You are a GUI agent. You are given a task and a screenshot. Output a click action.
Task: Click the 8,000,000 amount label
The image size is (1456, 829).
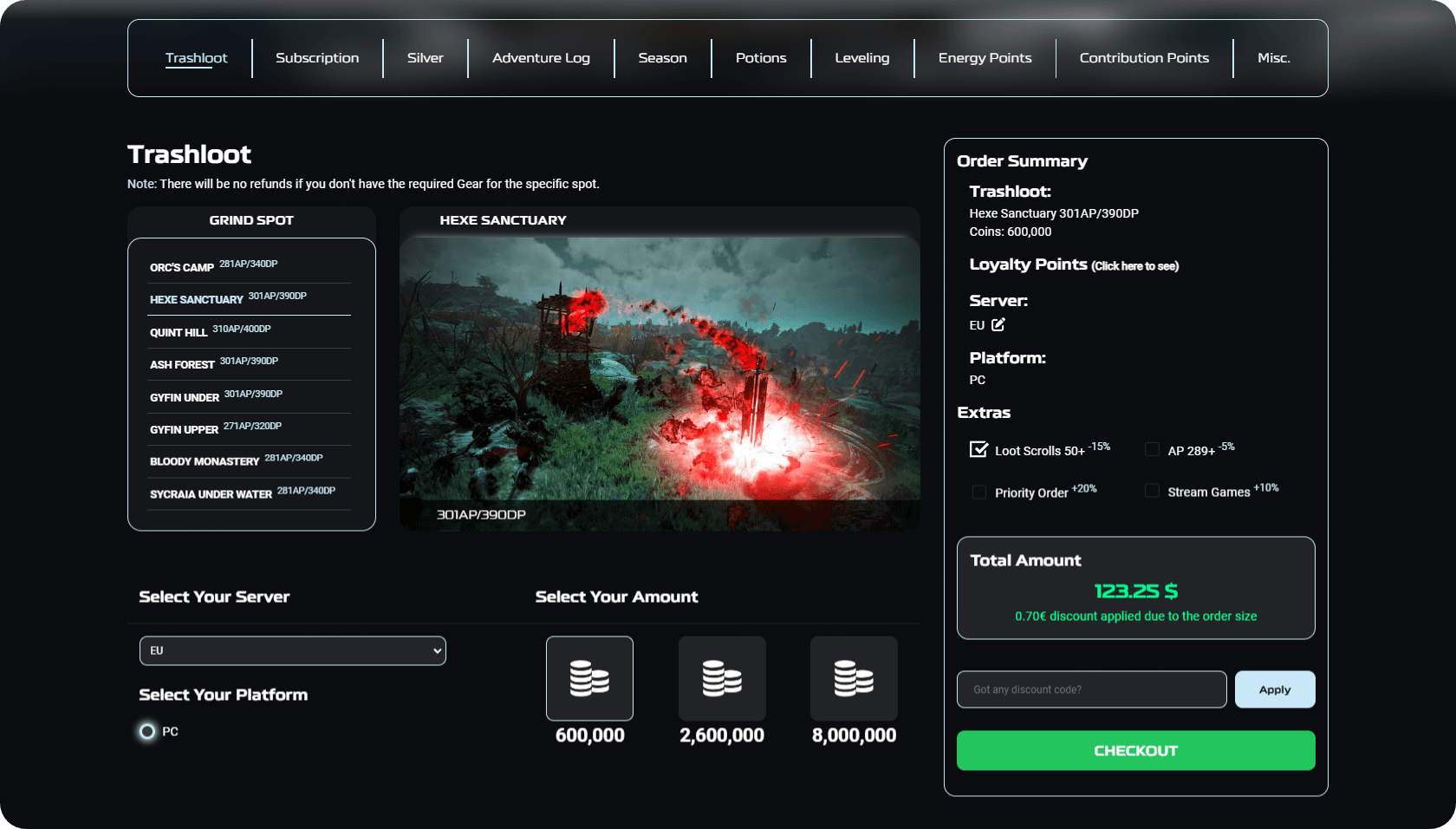854,735
